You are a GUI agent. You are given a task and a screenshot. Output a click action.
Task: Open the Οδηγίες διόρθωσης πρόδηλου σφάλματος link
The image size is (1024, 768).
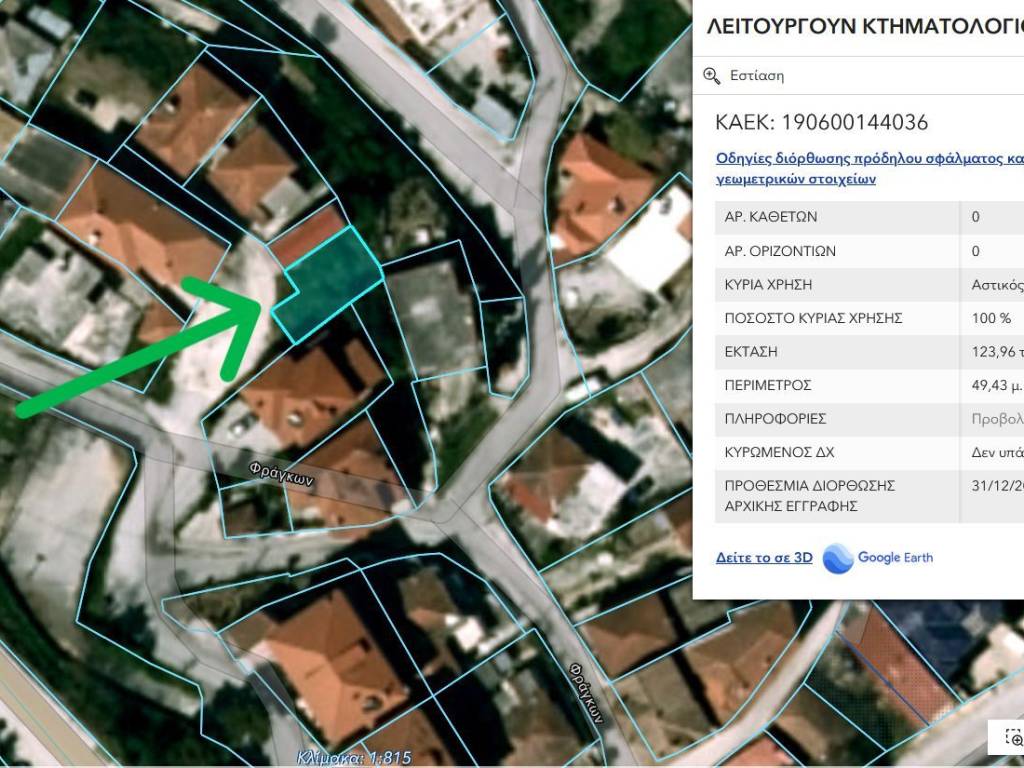pos(869,158)
